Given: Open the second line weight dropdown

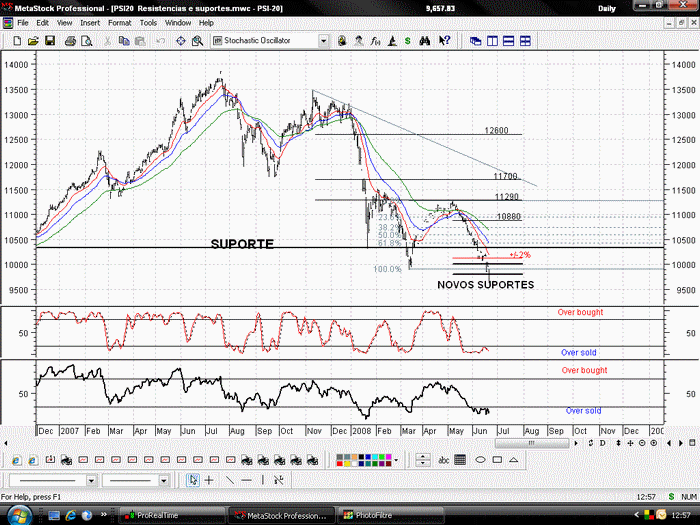Looking at the screenshot, I should [x=164, y=480].
